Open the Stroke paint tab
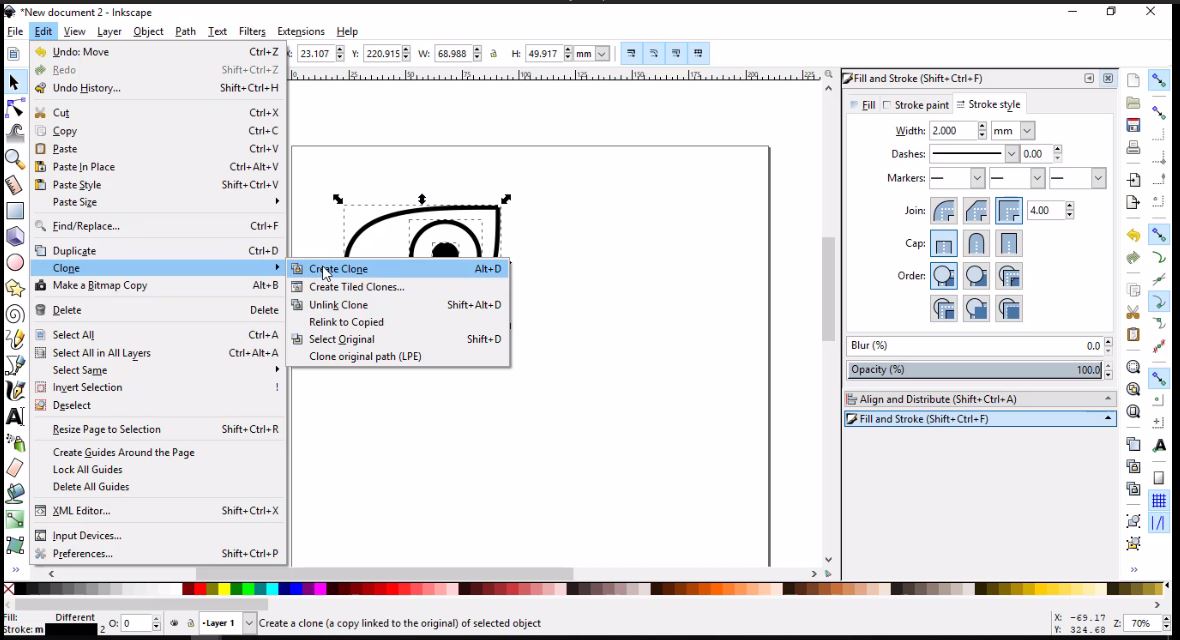Screen dimensions: 1180x640 [915, 105]
